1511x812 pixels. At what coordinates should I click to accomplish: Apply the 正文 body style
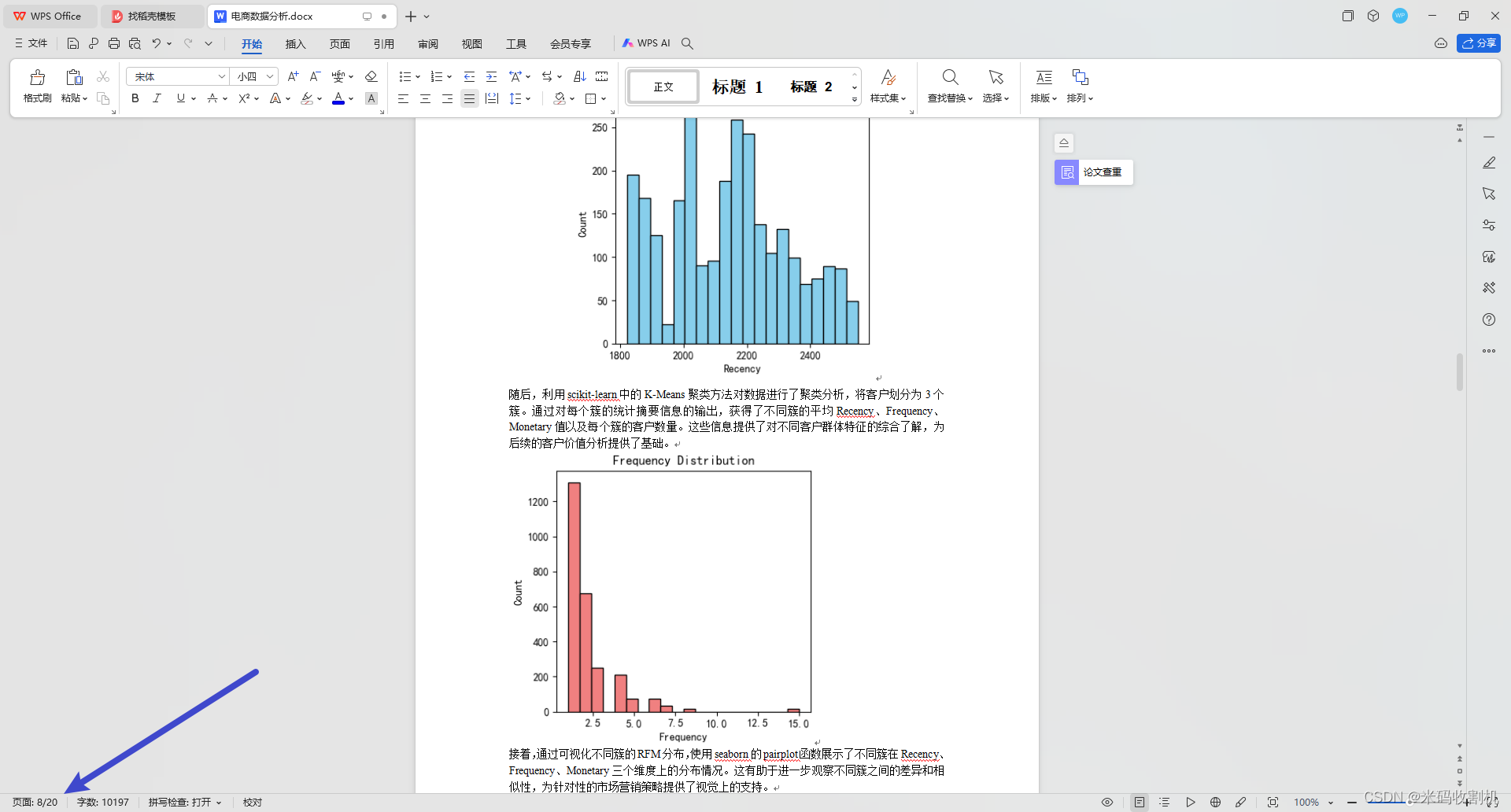[663, 87]
